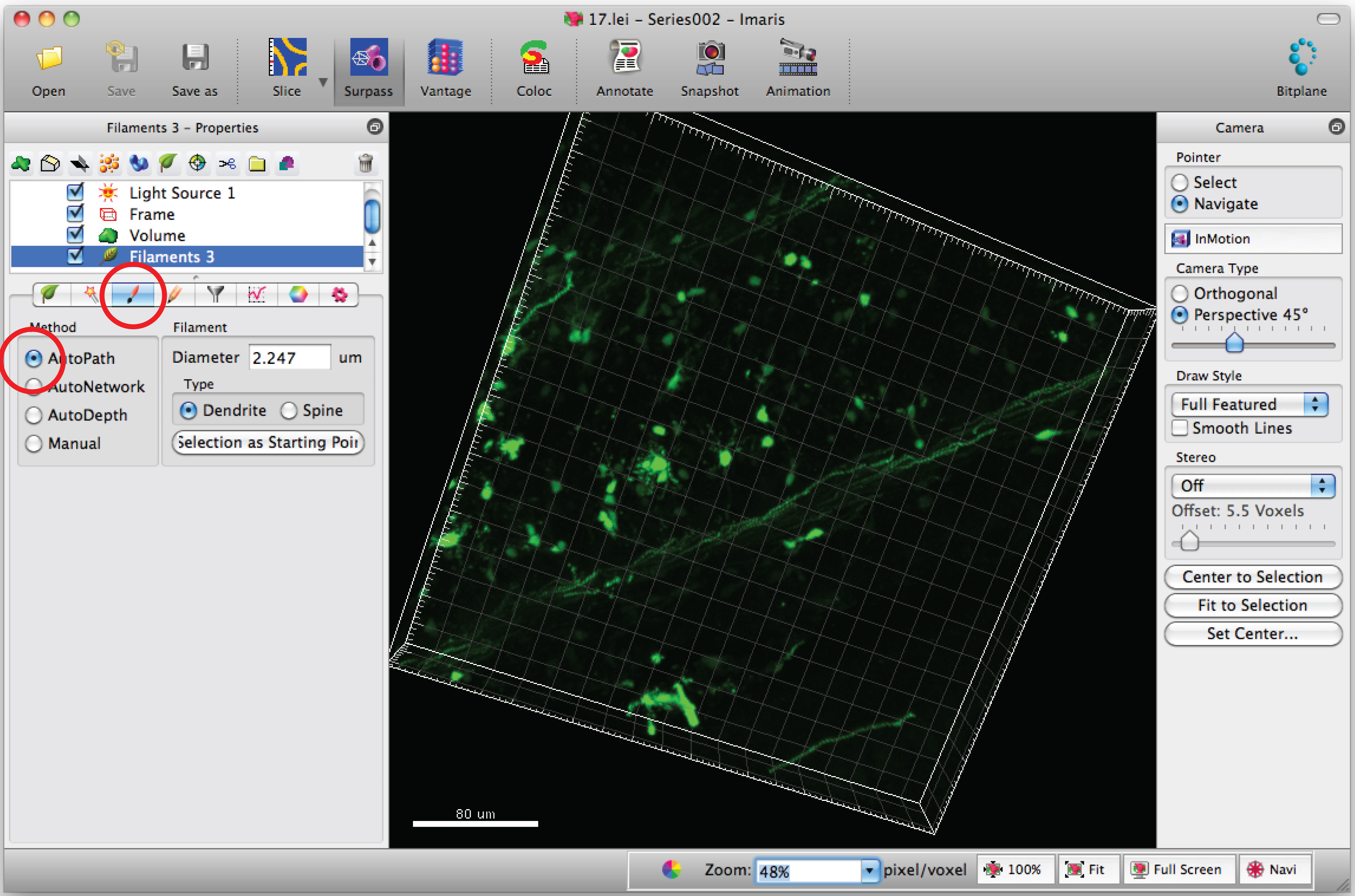
Task: Set pointer mode to Navigate
Action: (1180, 204)
